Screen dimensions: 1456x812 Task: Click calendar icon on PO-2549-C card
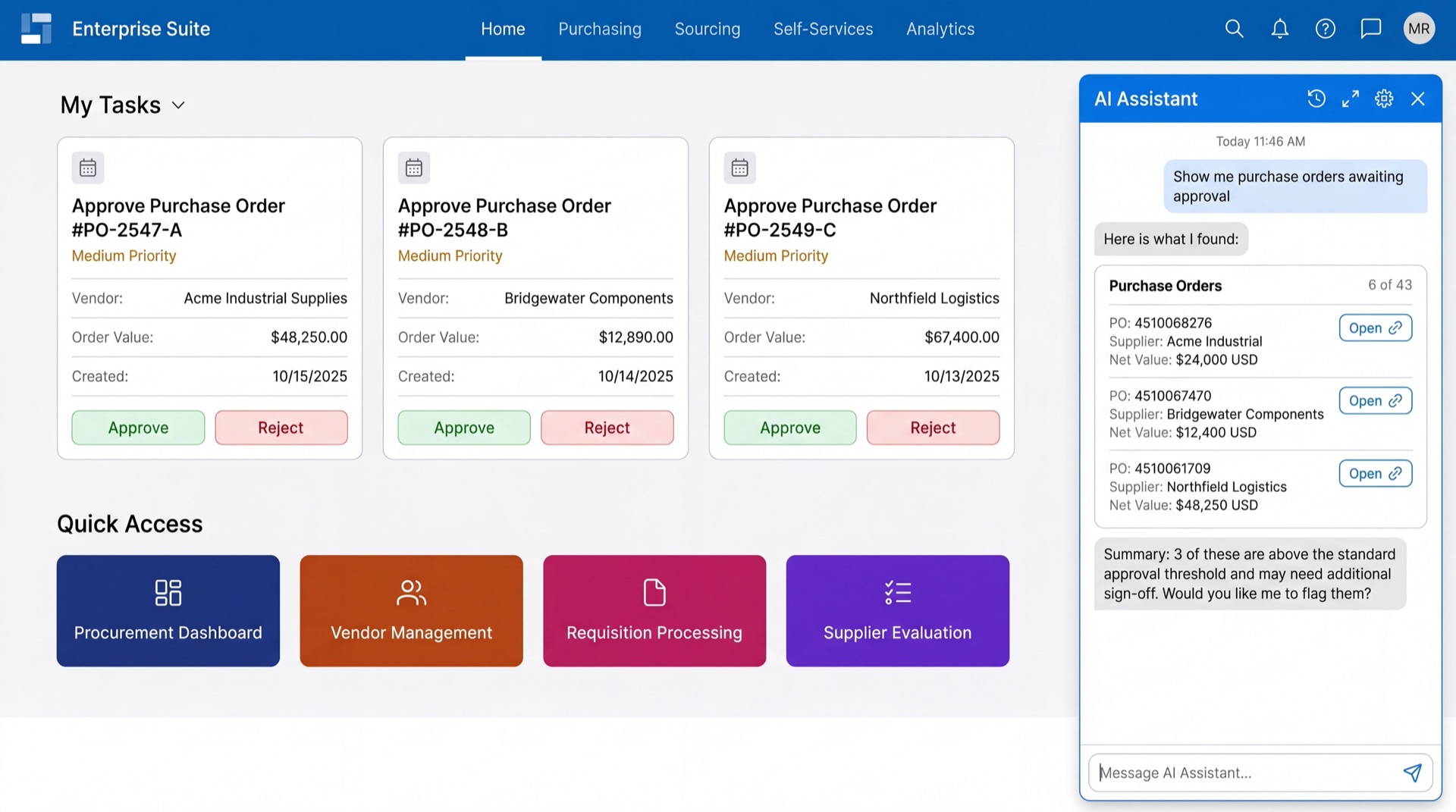tap(740, 168)
